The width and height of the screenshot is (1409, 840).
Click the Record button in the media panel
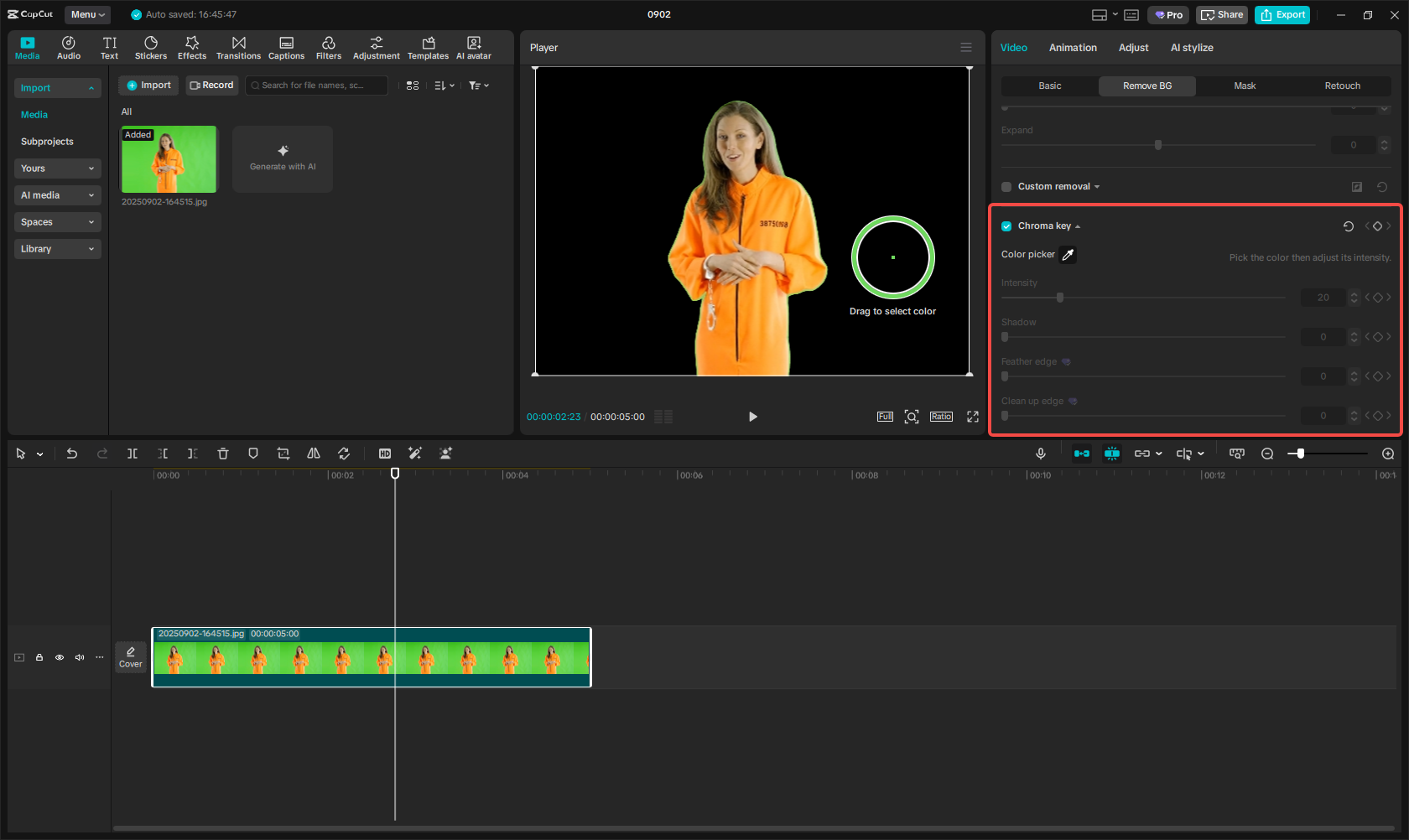click(x=211, y=85)
